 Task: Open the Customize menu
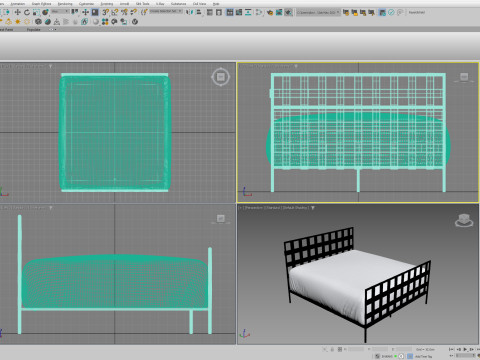tap(86, 4)
